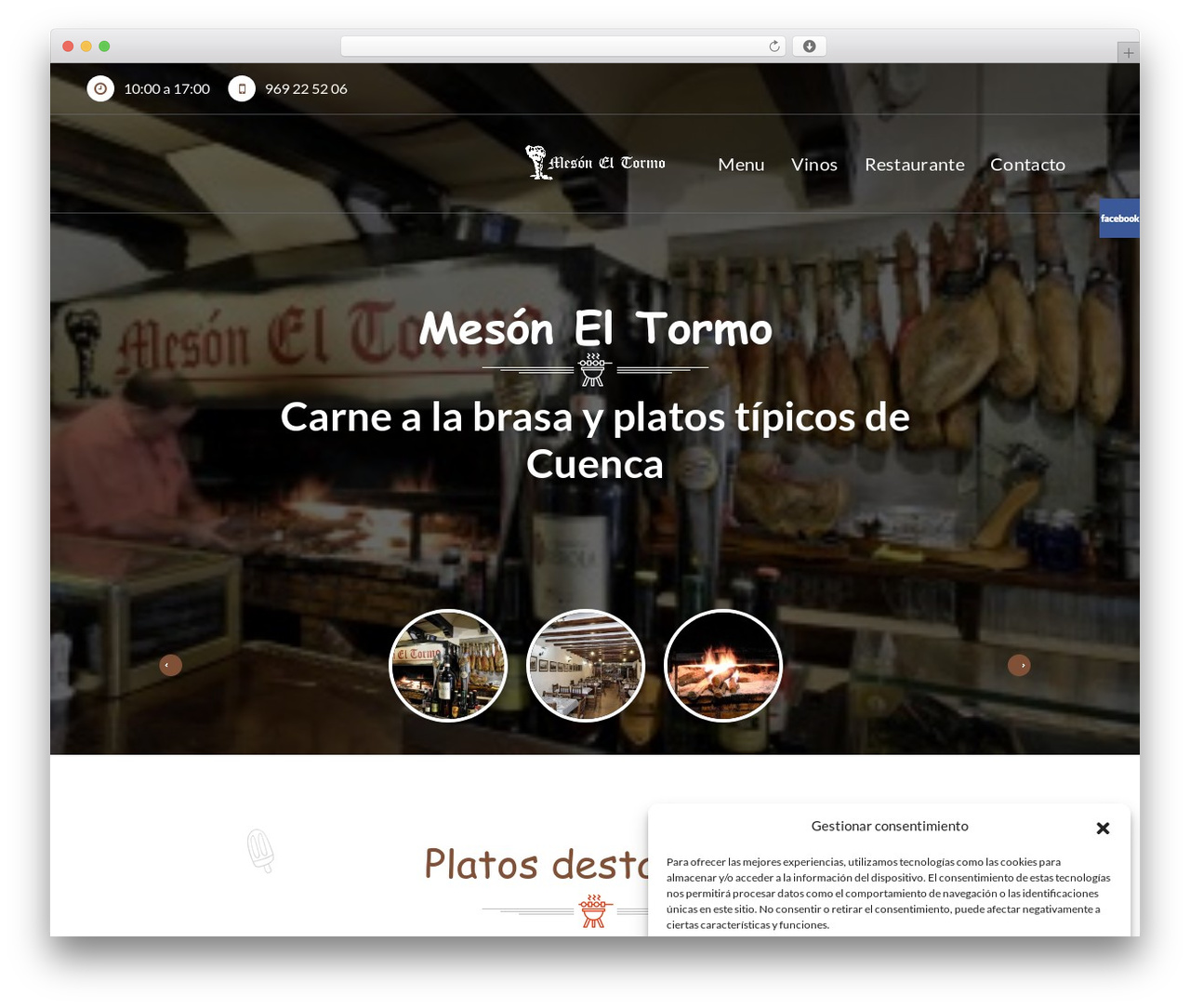The image size is (1190, 1008).
Task: Click the browser reload icon
Action: pos(774,46)
